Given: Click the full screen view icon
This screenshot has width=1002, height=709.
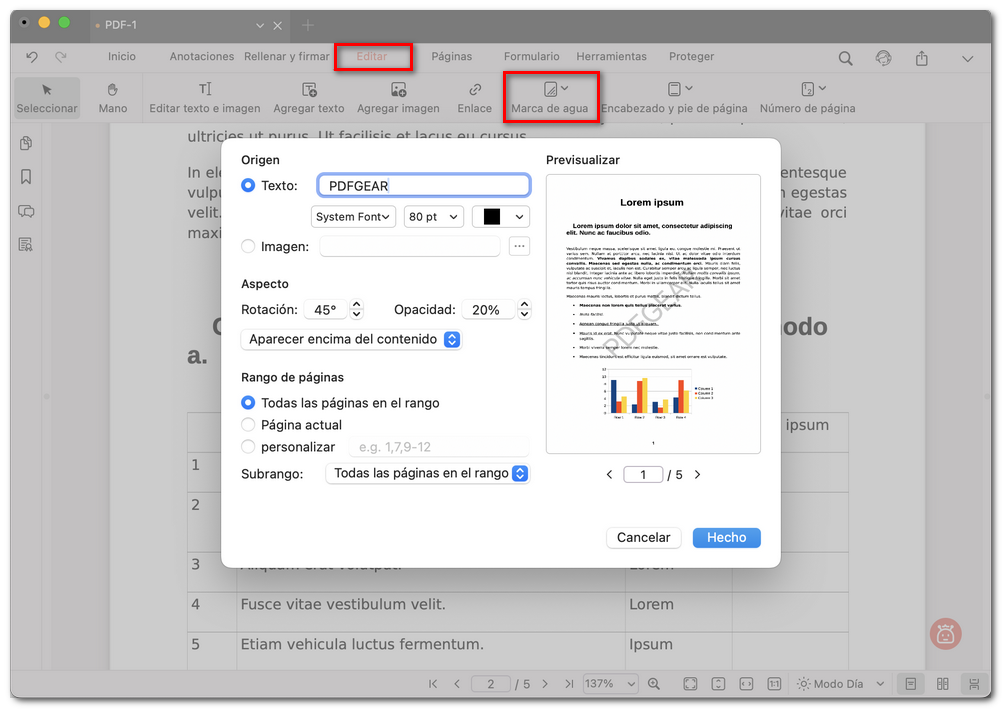Looking at the screenshot, I should pos(690,684).
